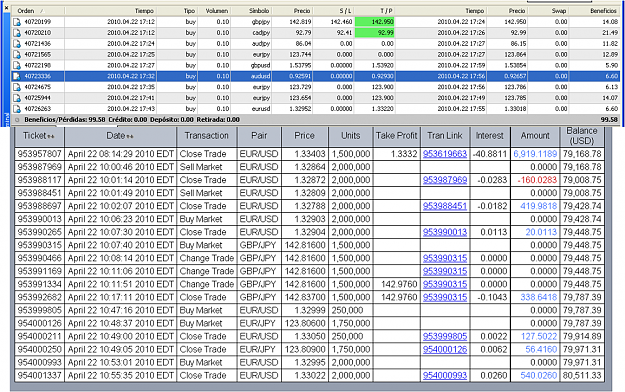
Task: Click Take Profit value 1.3332
Action: pos(404,154)
